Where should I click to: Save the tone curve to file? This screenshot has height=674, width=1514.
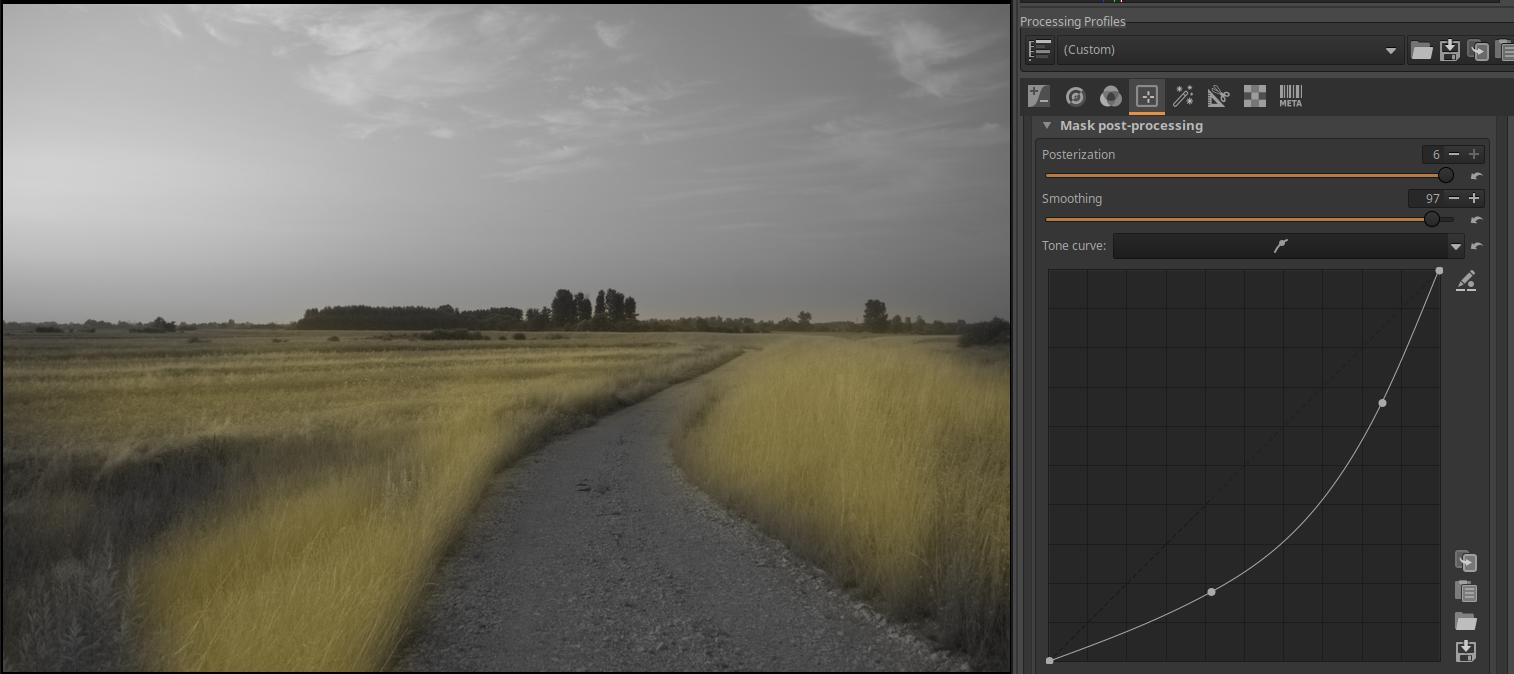1466,651
